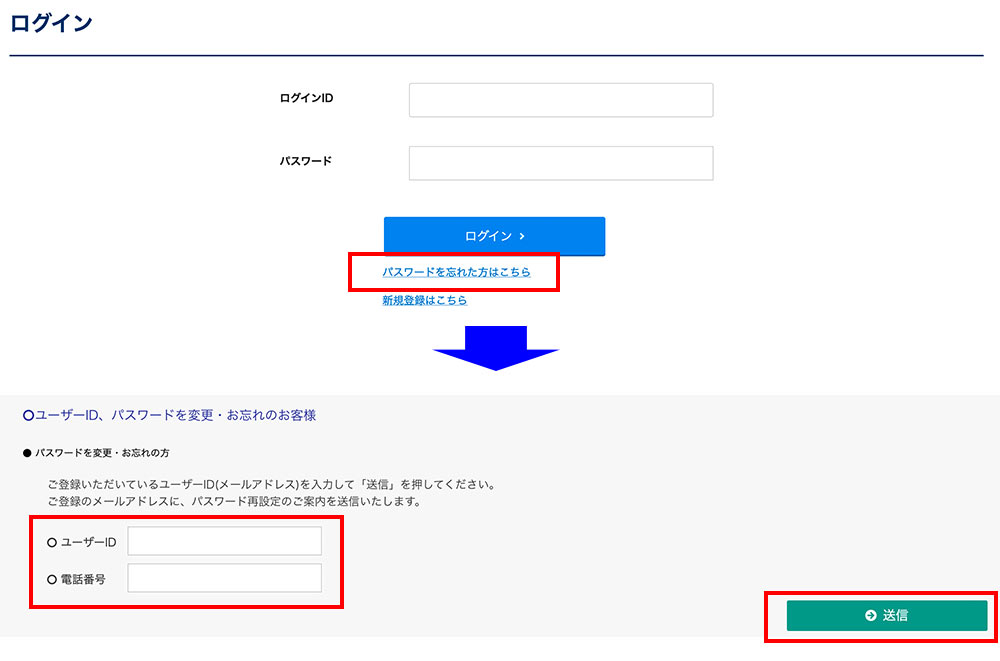Click the ログイン page heading
The height and width of the screenshot is (661, 1000).
51,24
